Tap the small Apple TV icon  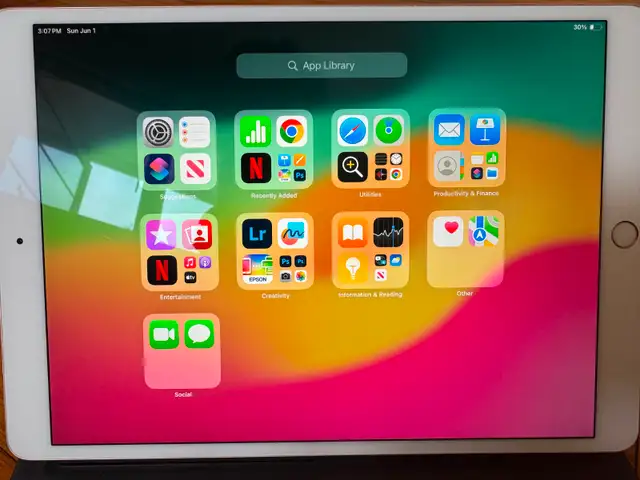(x=190, y=278)
